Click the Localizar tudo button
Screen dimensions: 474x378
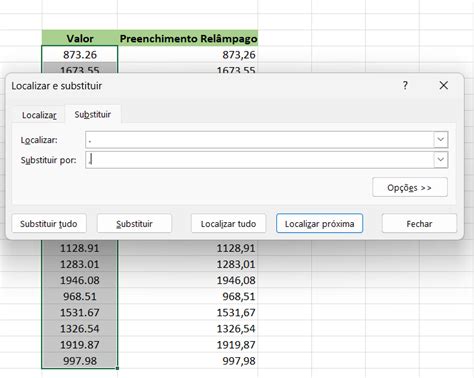(x=228, y=223)
